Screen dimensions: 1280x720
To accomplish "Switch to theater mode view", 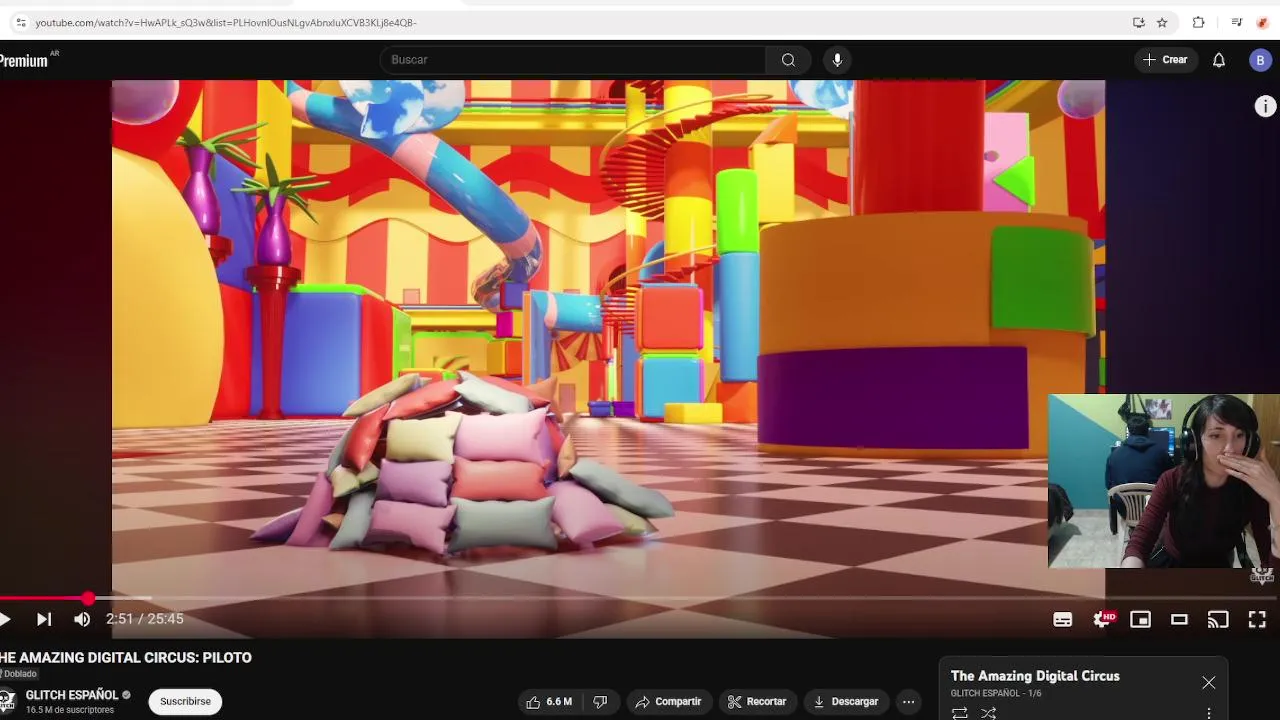I will (x=1179, y=620).
